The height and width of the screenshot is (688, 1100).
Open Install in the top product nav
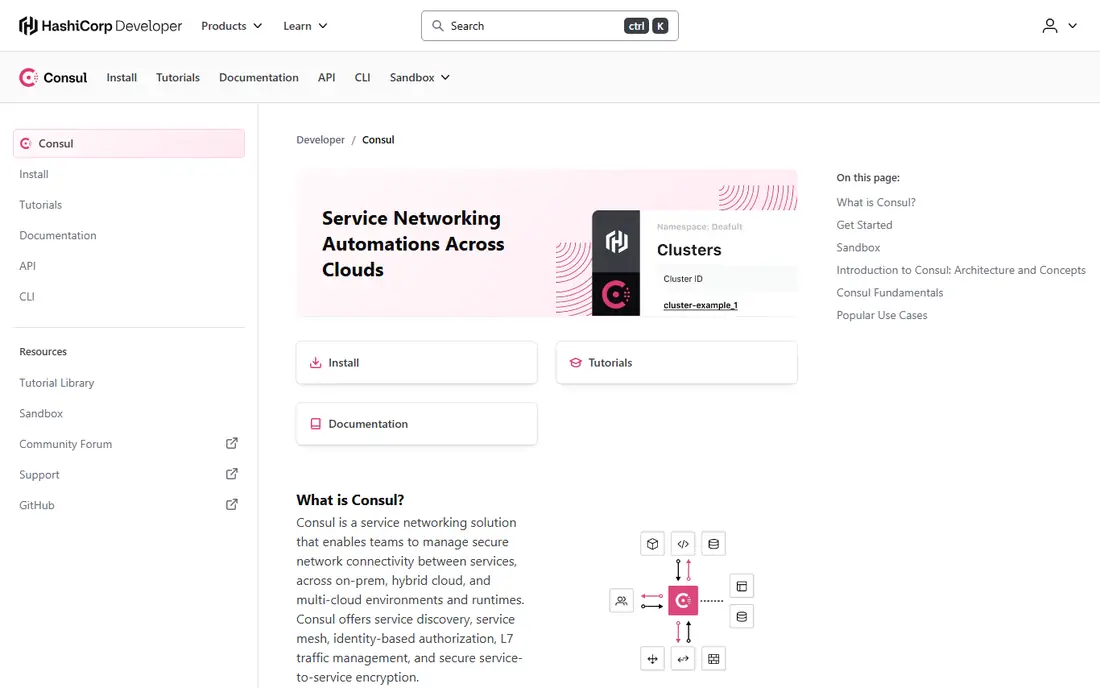[121, 77]
